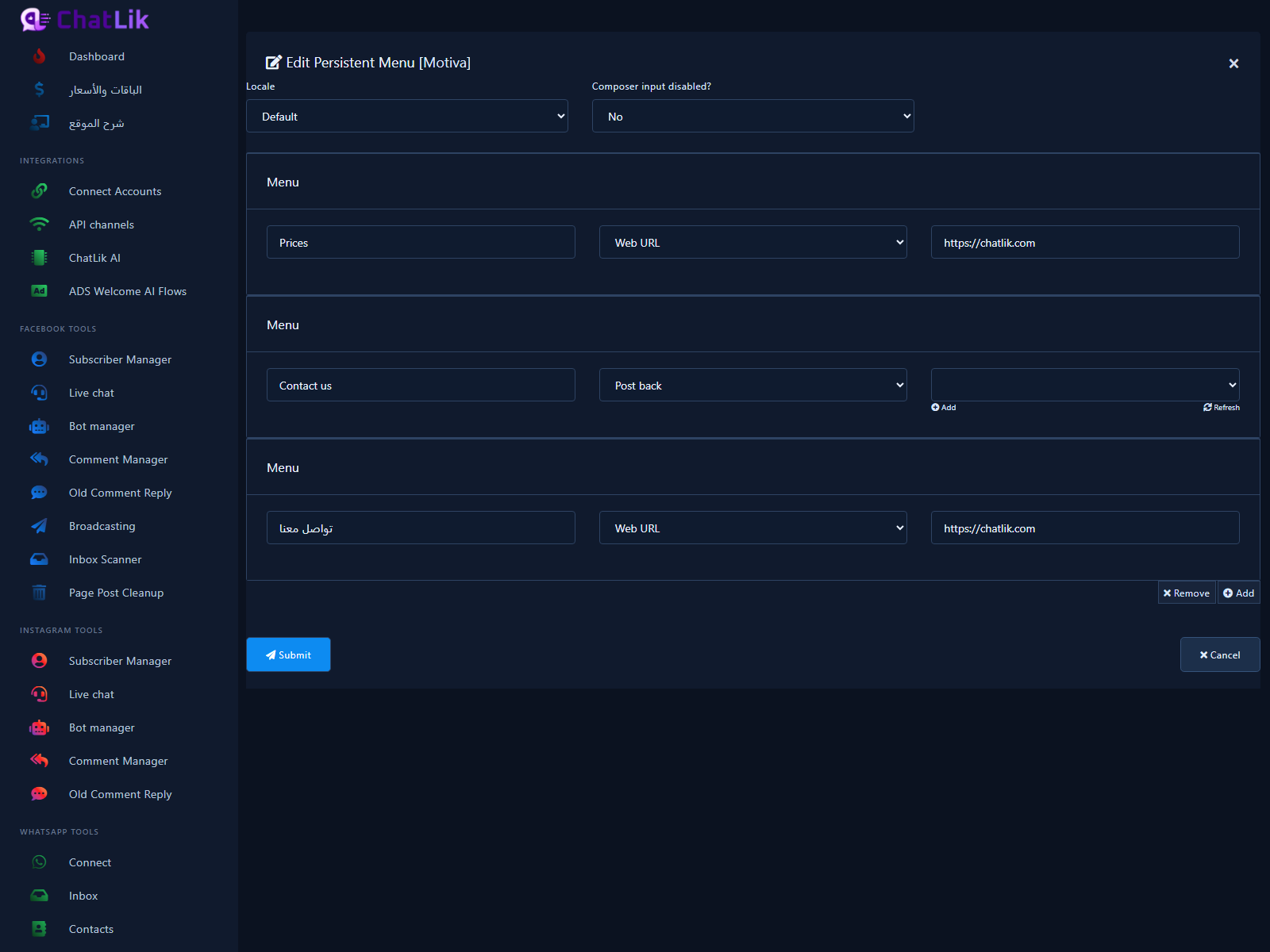Viewport: 1270px width, 952px height.
Task: Click the Instagram Comment Manager reply icon
Action: 39,761
